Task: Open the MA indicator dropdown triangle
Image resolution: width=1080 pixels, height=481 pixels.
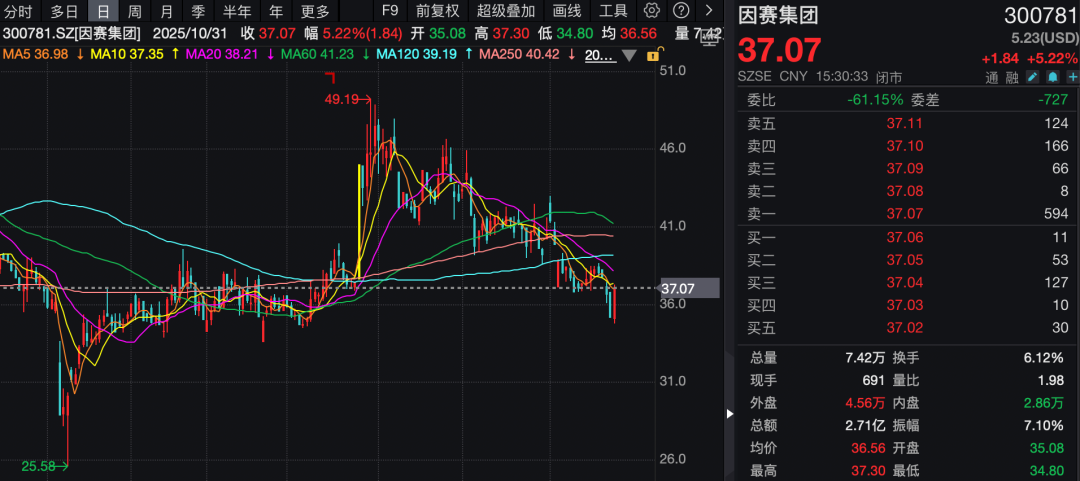Action: tap(630, 55)
